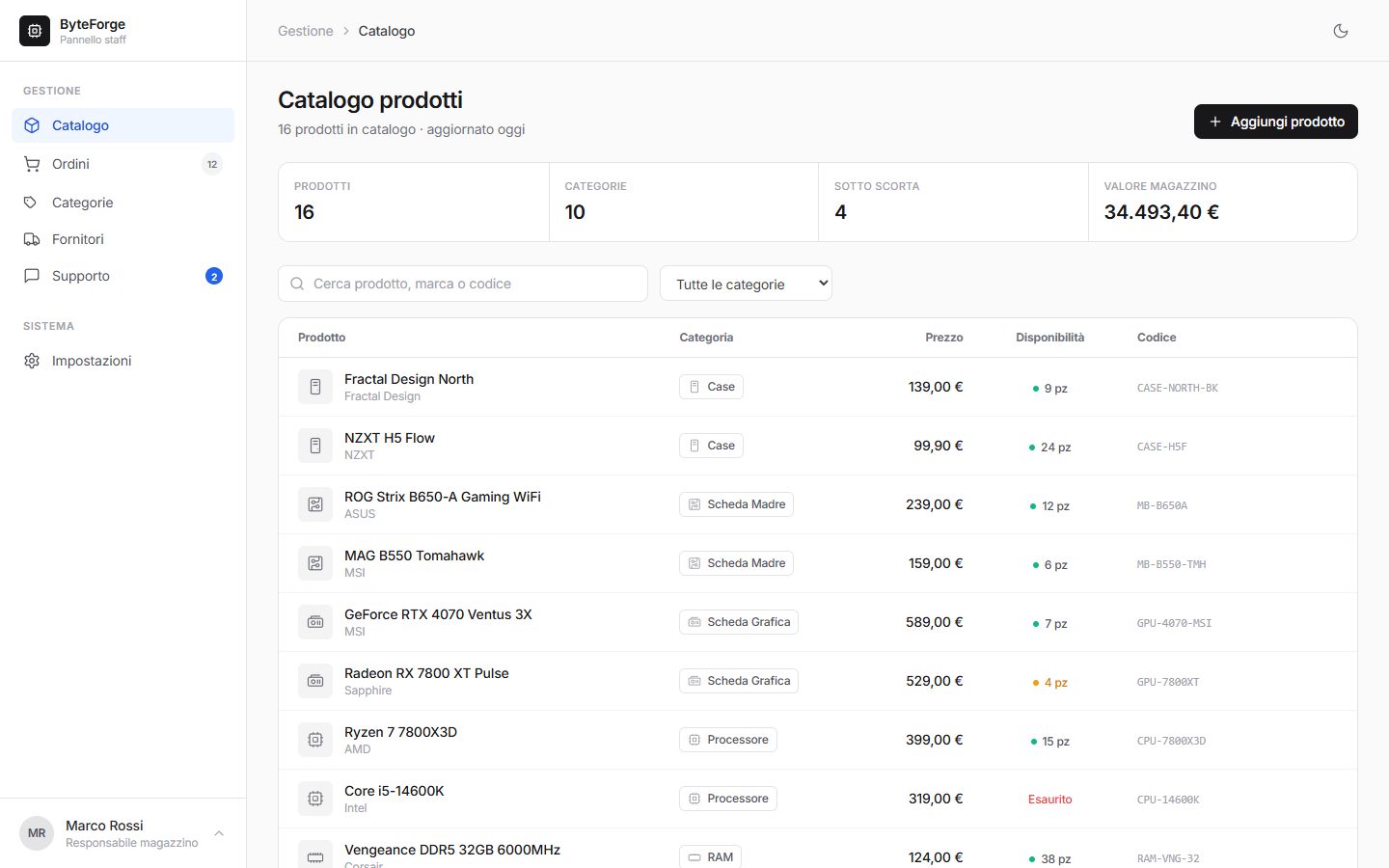Click Vengeance DDR5 32GB product name
Image resolution: width=1389 pixels, height=868 pixels.
tap(452, 850)
